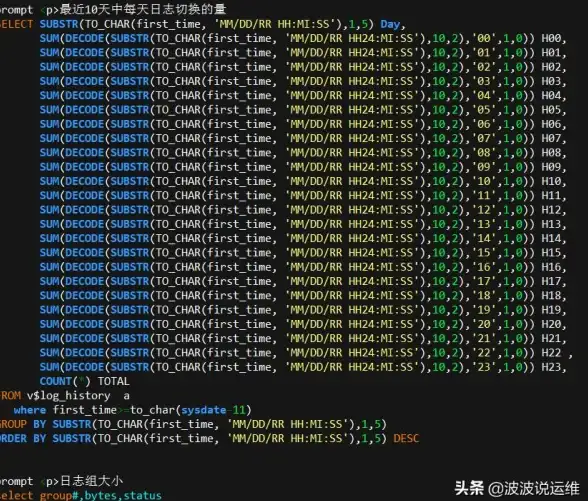Click the DESC keyword in ORDER BY
588x501 pixels.
click(x=406, y=438)
